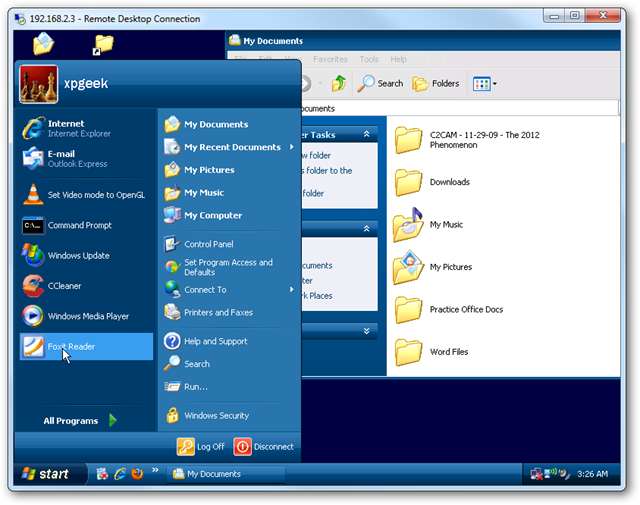Viewport: 640px width, 505px height.
Task: Open the Views dropdown in toolbar
Action: 485,84
